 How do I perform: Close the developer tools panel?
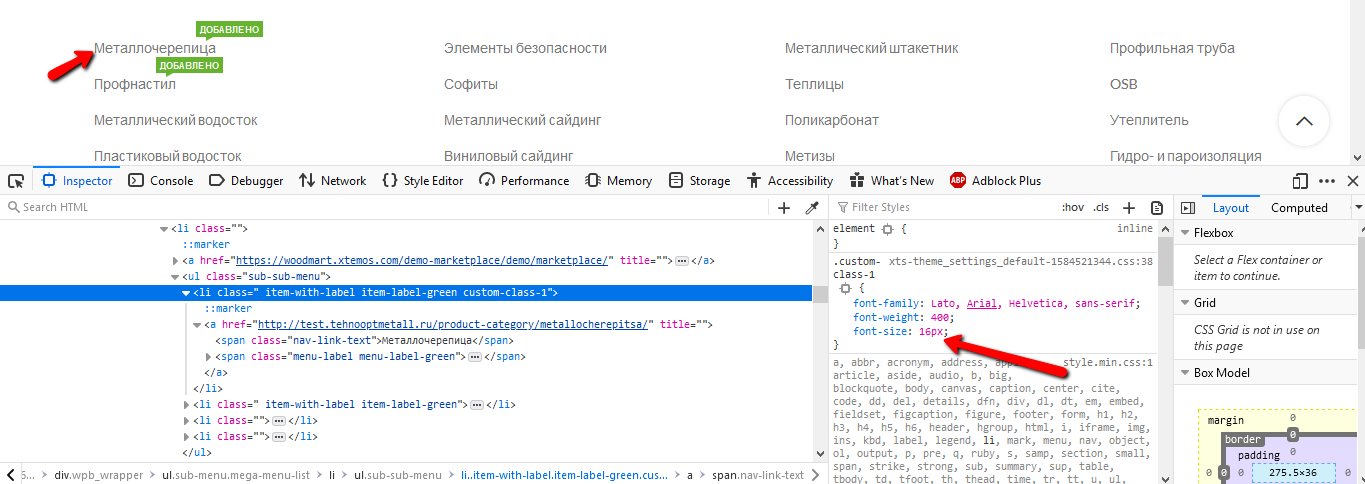click(x=1352, y=181)
